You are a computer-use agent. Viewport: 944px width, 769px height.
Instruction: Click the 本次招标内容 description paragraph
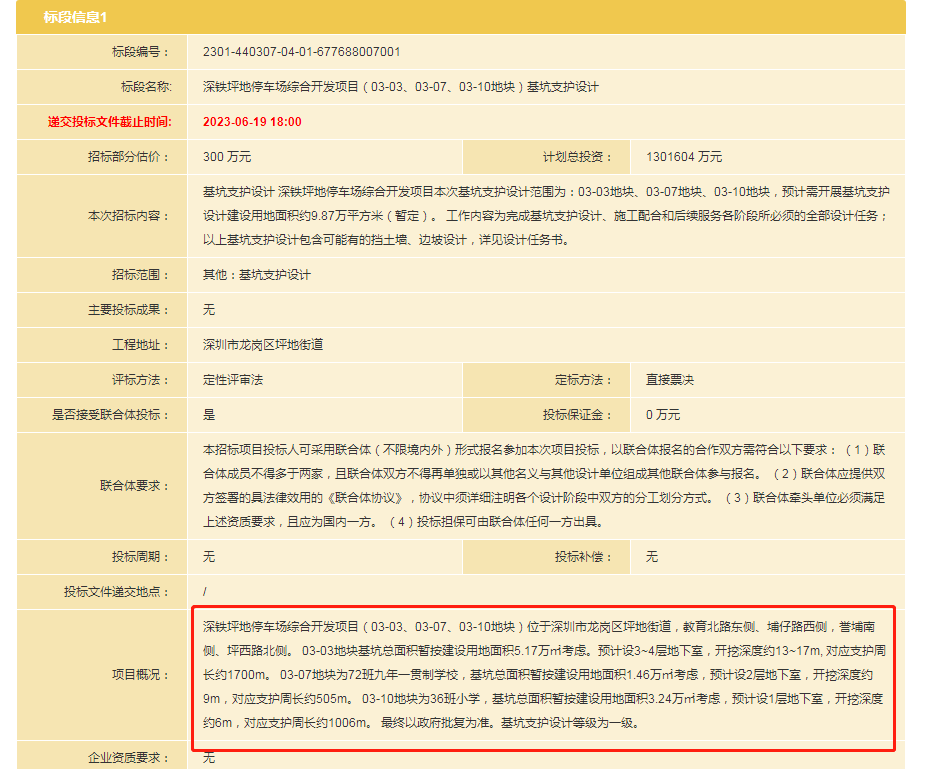(545, 216)
